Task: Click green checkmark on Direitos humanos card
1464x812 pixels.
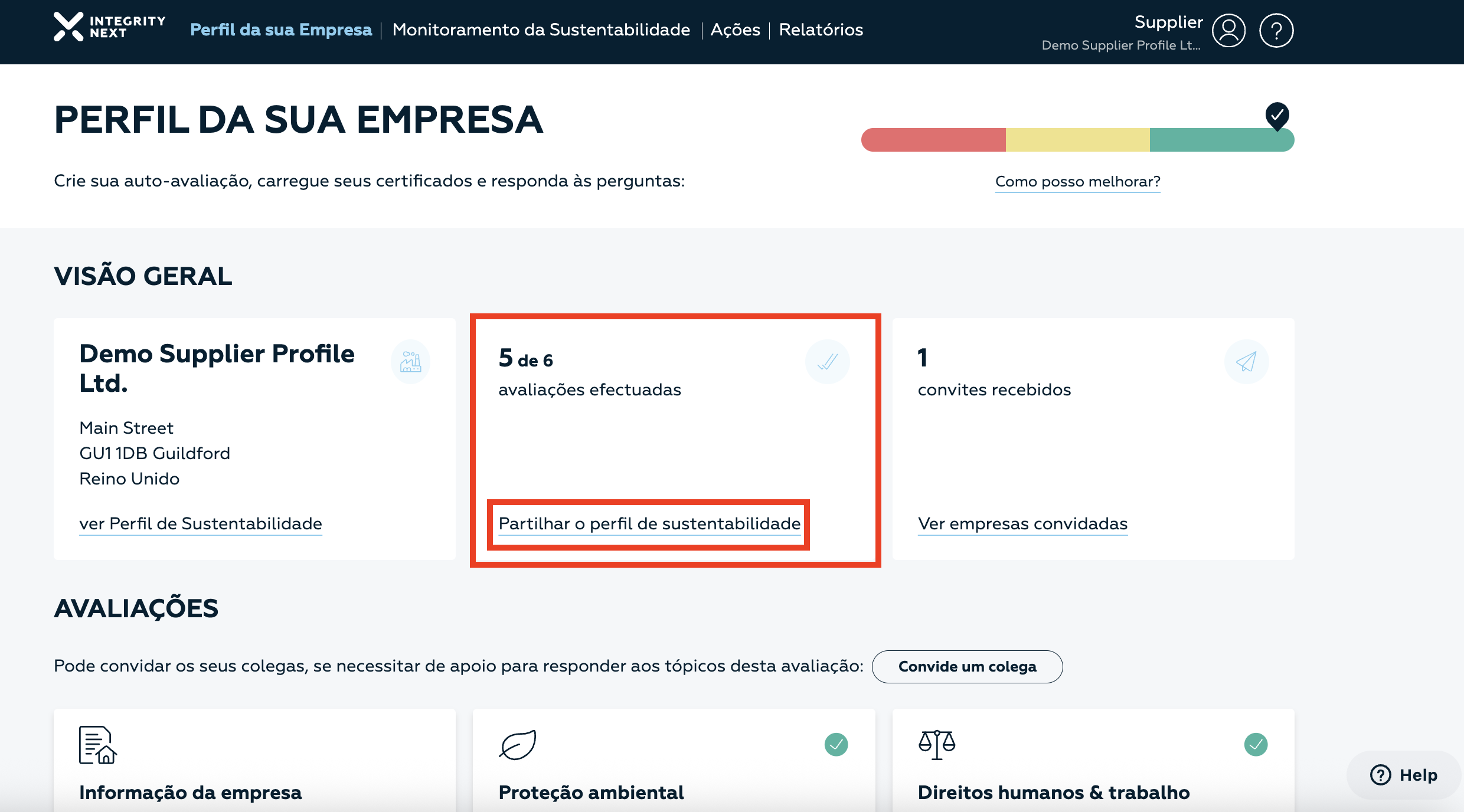Action: [1256, 745]
